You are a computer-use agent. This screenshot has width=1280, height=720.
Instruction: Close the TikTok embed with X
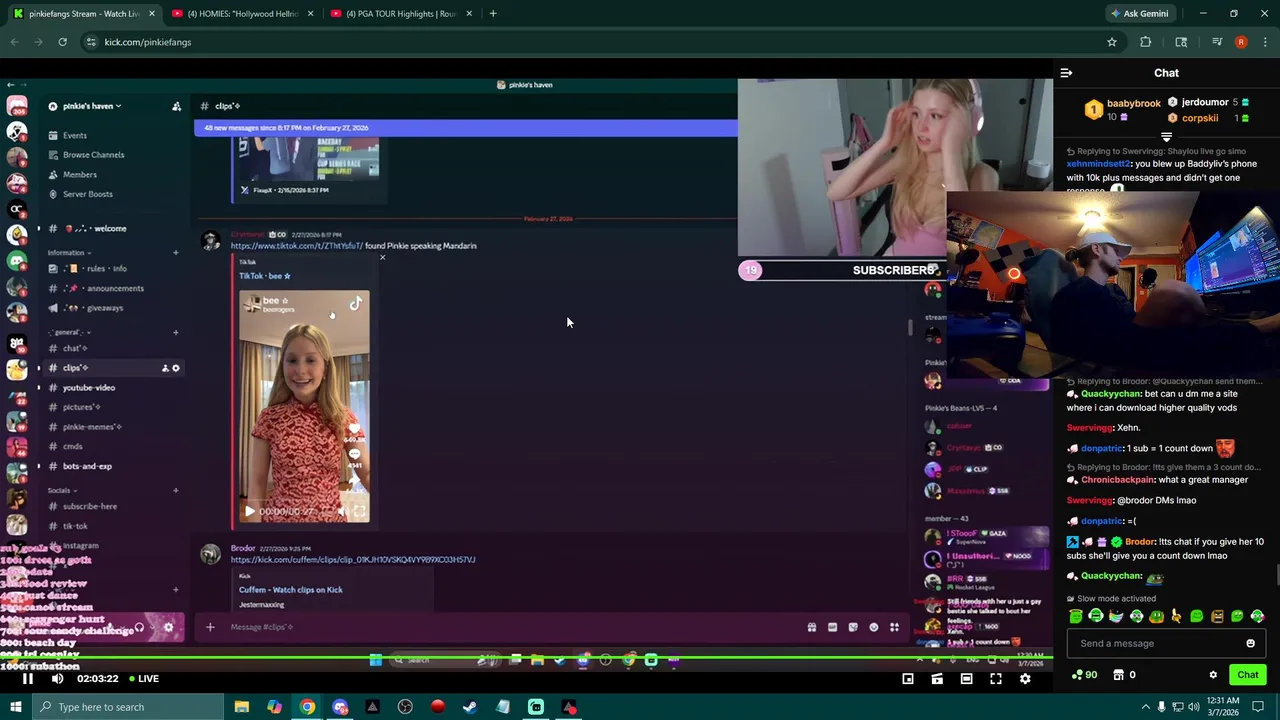(x=382, y=258)
